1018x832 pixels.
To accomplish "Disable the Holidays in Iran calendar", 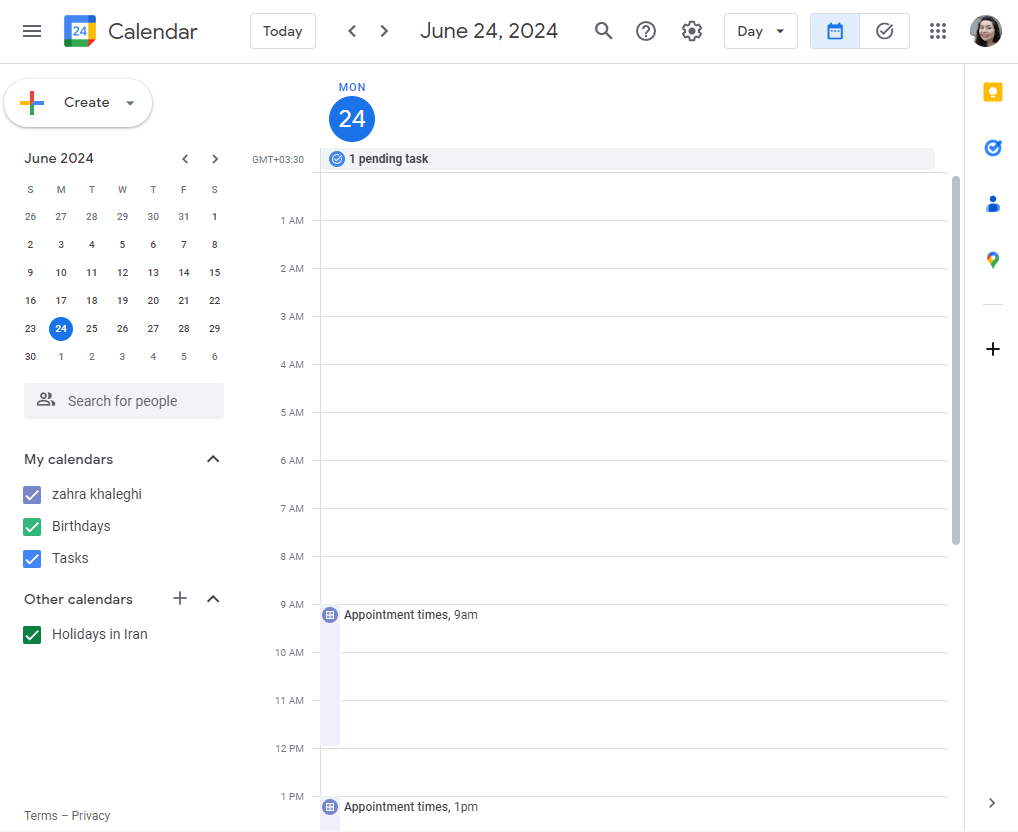I will (x=32, y=634).
